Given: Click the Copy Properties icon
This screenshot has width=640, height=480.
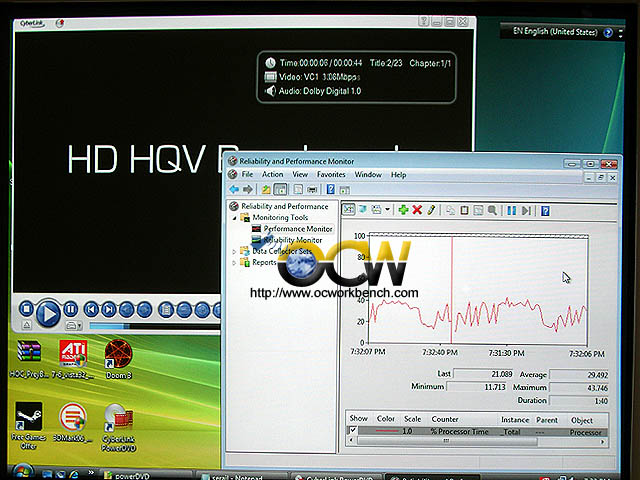Looking at the screenshot, I should (451, 210).
